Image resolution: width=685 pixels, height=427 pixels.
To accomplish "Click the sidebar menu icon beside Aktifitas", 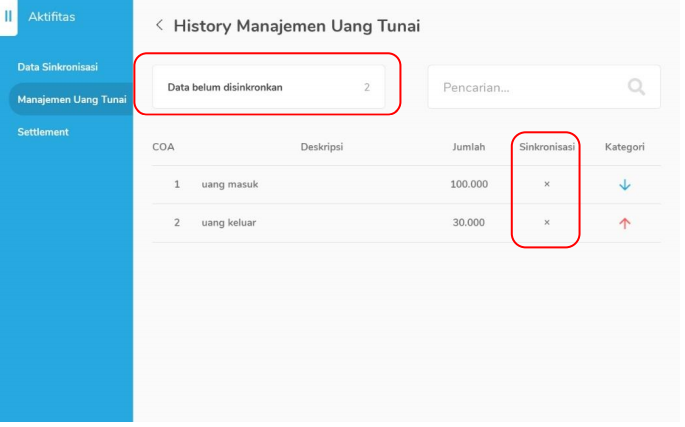I will coord(9,17).
